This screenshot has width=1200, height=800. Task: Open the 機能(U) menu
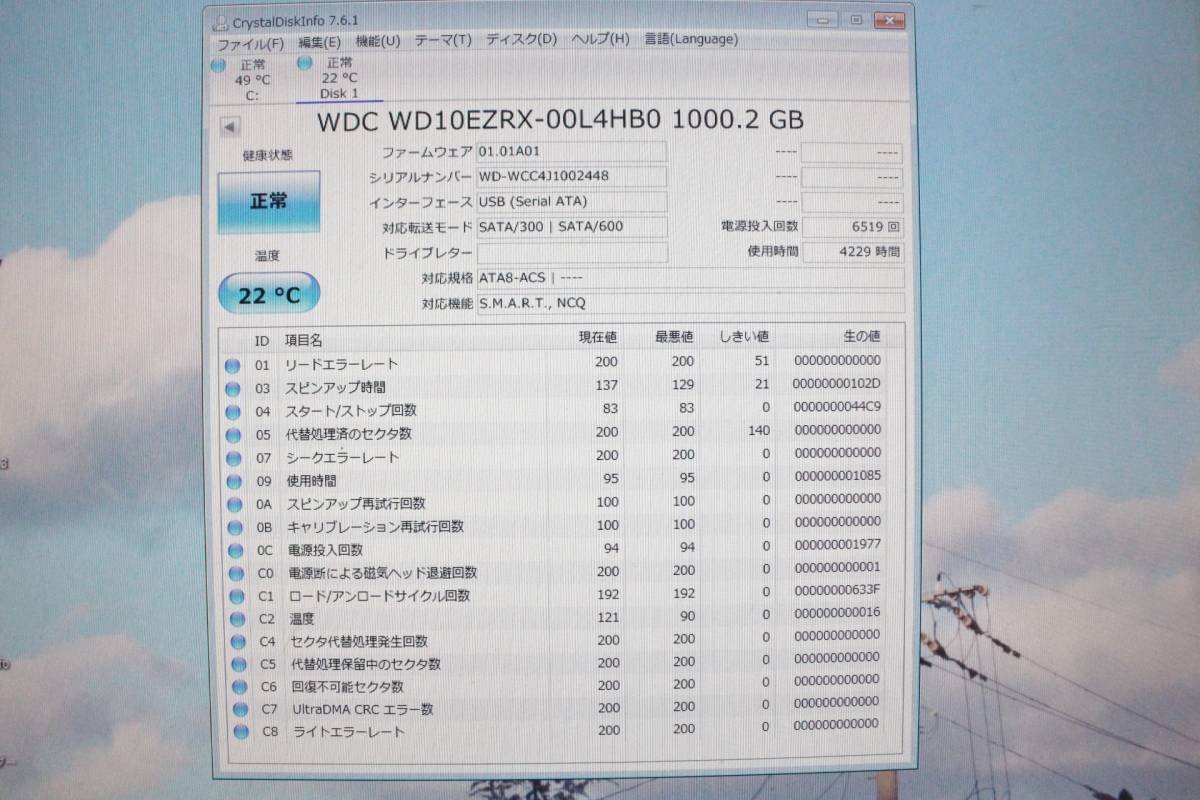377,41
